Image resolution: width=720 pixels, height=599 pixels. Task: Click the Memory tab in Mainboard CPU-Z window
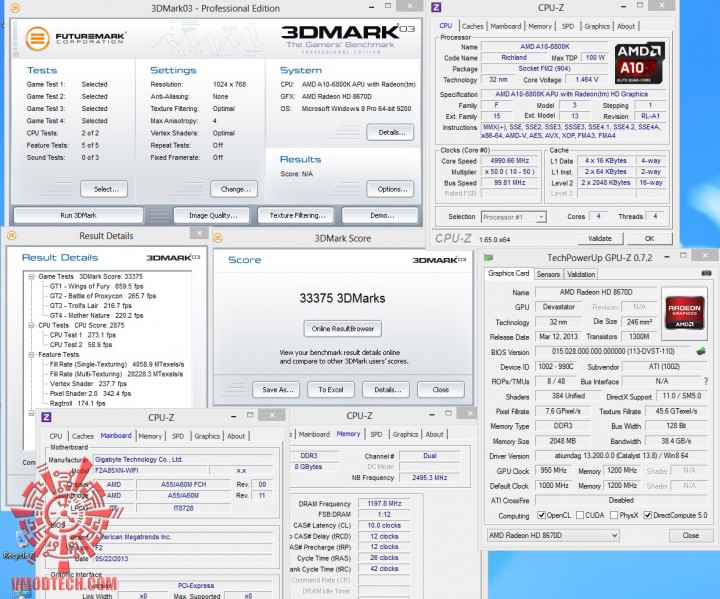[x=150, y=436]
